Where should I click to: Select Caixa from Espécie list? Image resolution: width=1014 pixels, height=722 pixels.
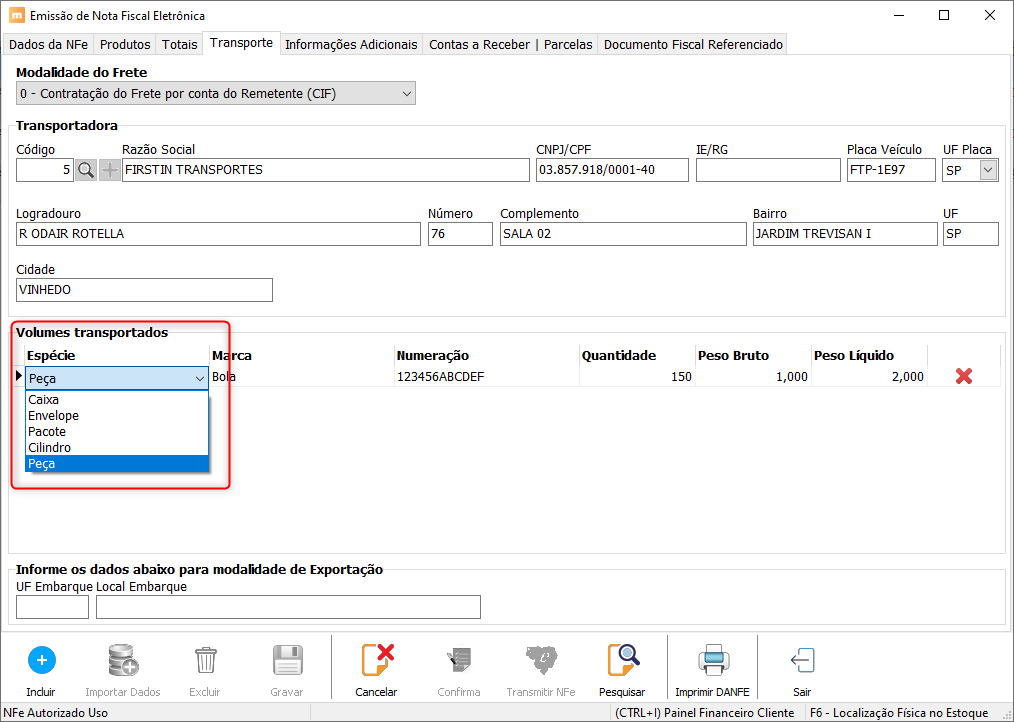pyautogui.click(x=44, y=400)
